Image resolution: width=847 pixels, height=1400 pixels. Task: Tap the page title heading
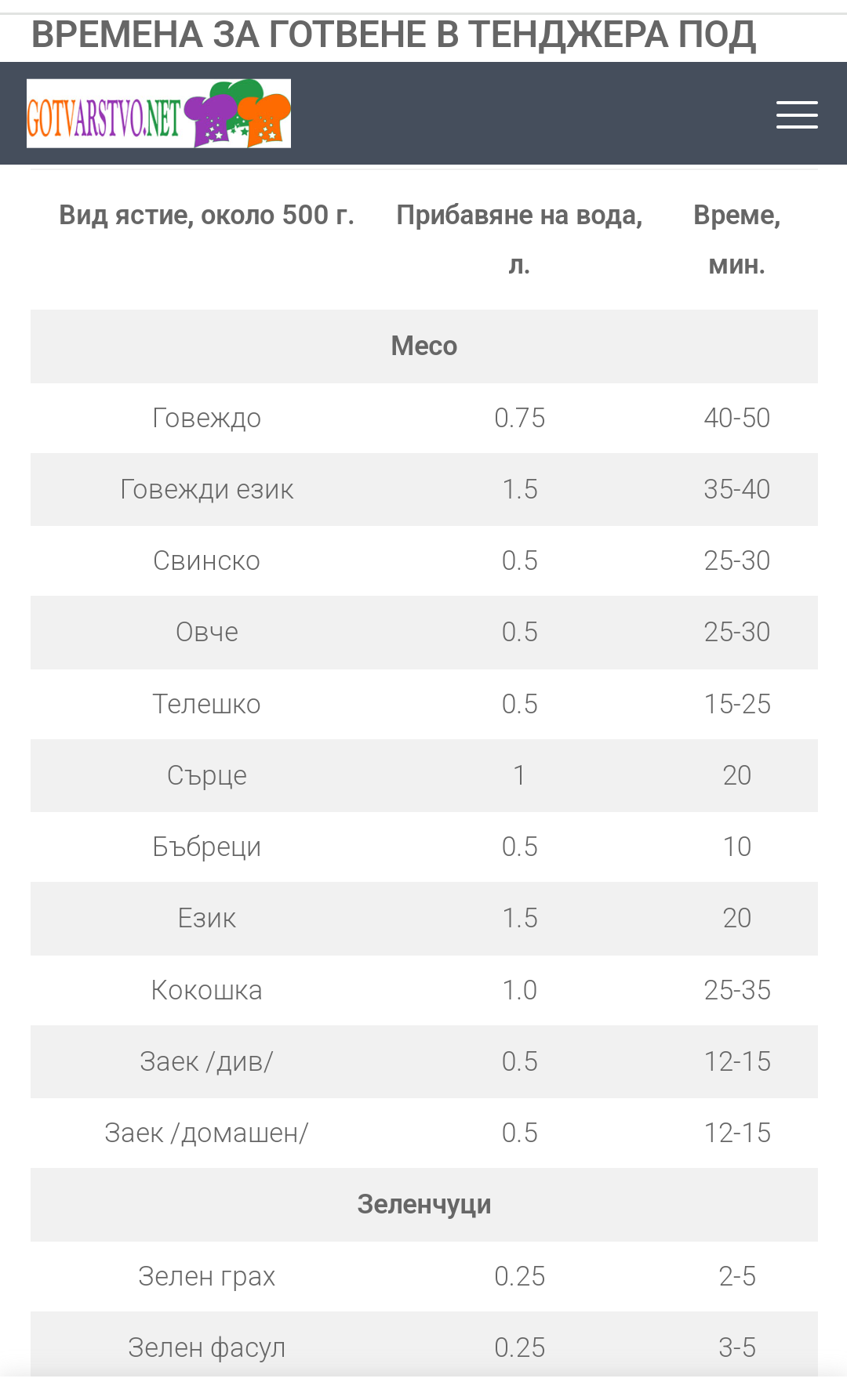click(x=394, y=35)
